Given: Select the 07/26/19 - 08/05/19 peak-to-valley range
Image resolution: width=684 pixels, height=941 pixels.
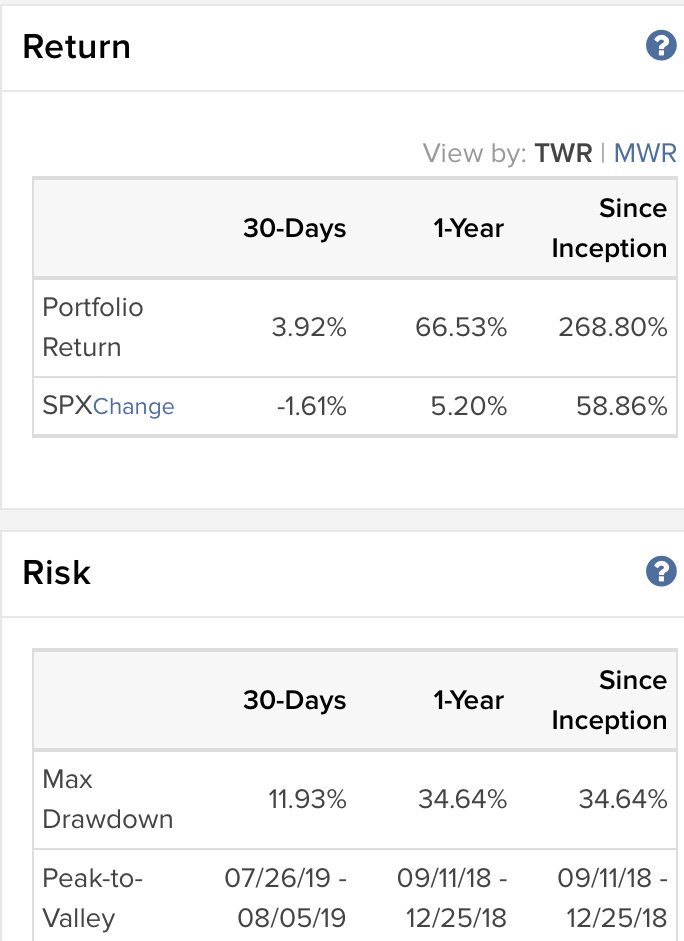Looking at the screenshot, I should pyautogui.click(x=286, y=898).
